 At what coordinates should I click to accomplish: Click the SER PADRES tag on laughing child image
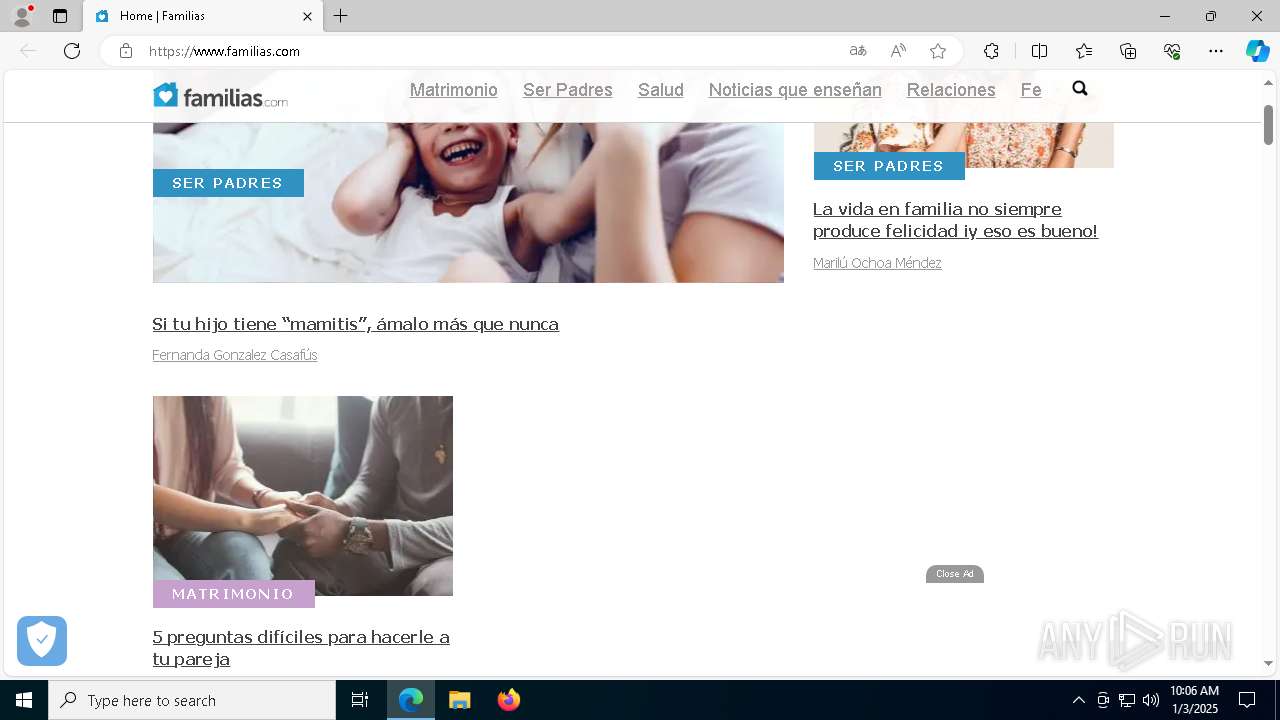tap(228, 183)
